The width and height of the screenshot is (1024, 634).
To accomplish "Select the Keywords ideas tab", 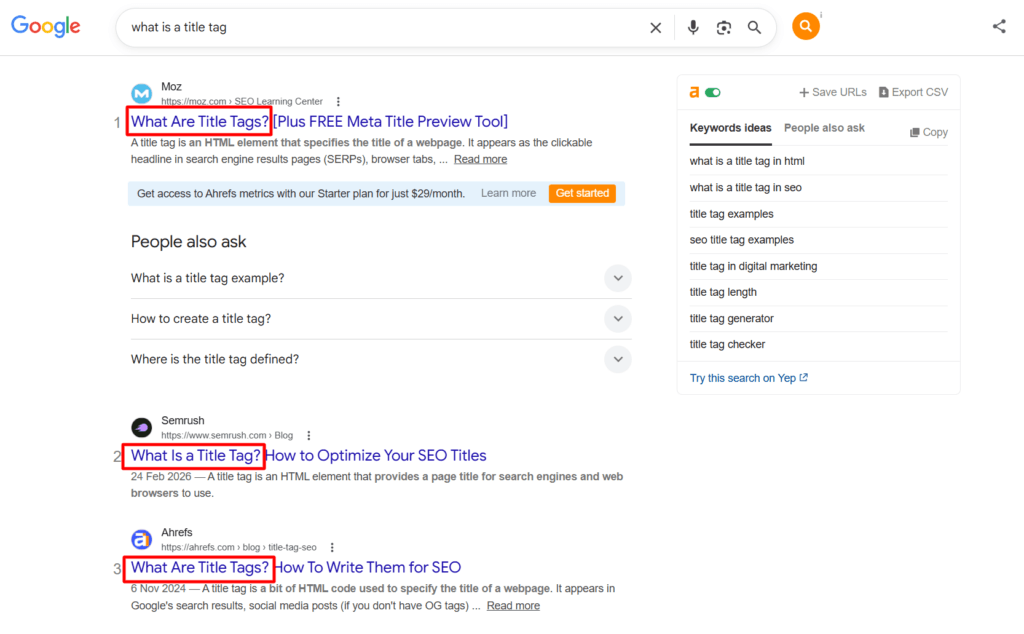I will point(730,128).
